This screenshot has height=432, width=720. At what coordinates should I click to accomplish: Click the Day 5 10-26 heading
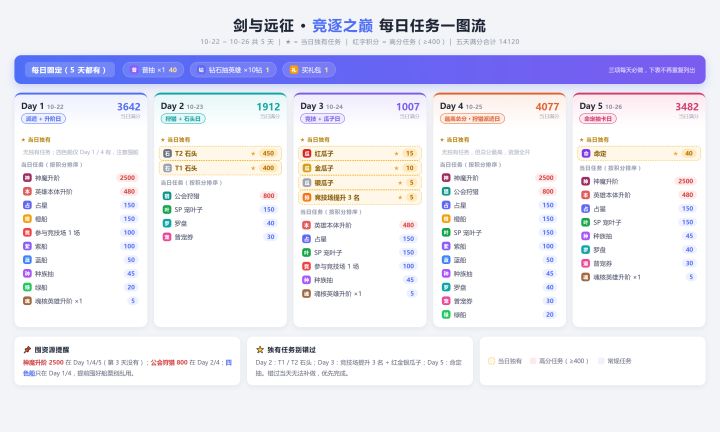(601, 106)
